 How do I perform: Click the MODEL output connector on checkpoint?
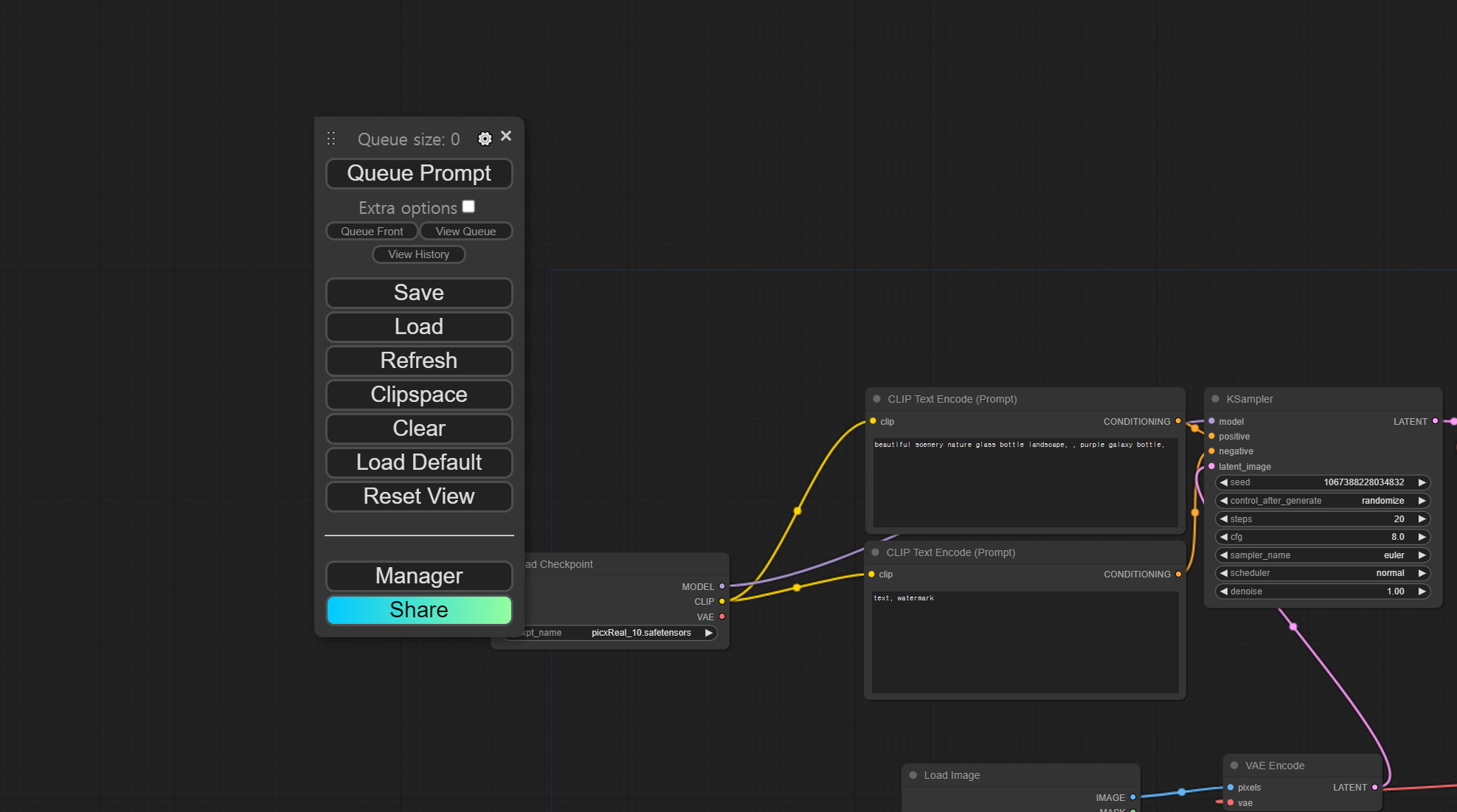(x=722, y=586)
